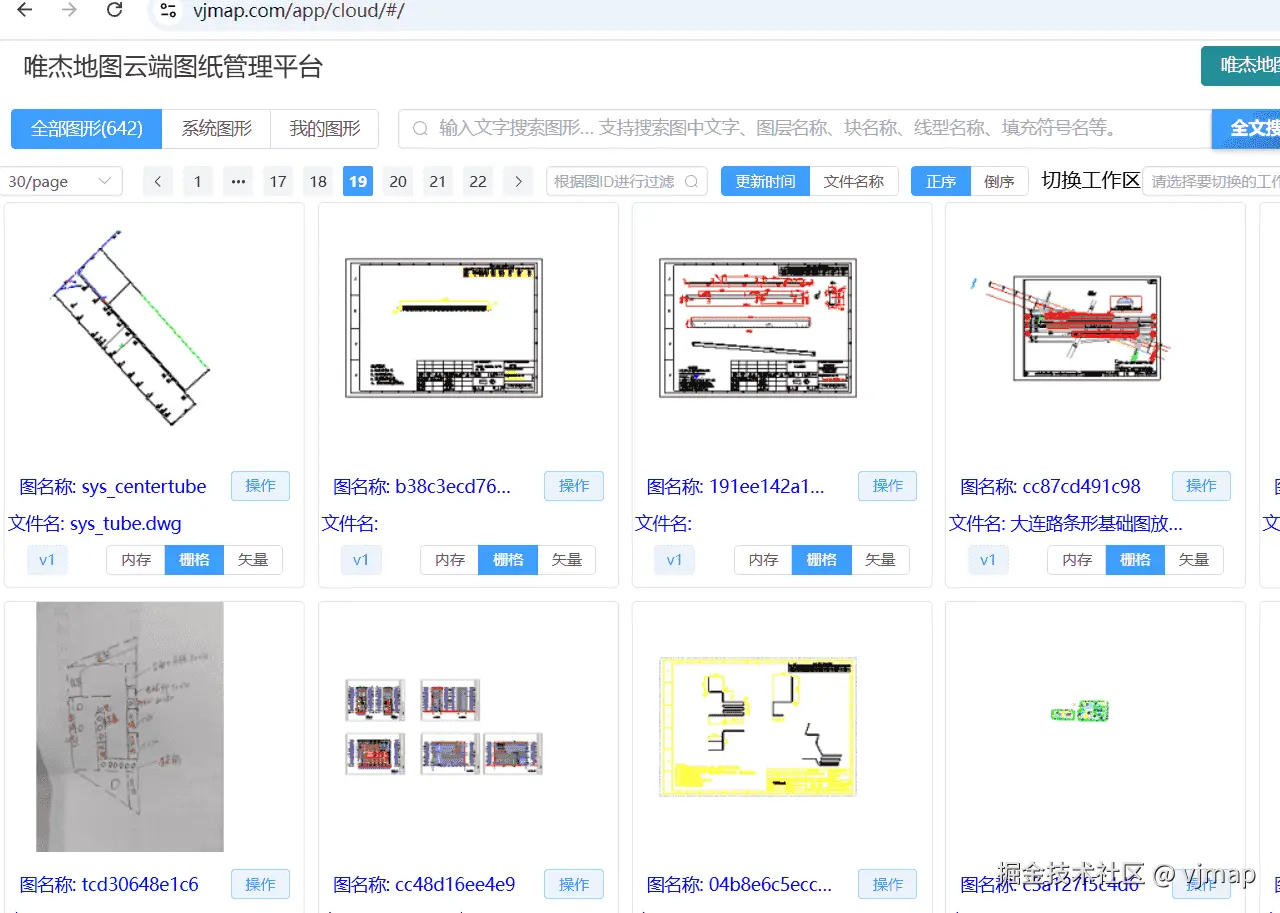The height and width of the screenshot is (913, 1280).
Task: Click 操作 for cc87cd491c98
Action: click(x=1201, y=486)
